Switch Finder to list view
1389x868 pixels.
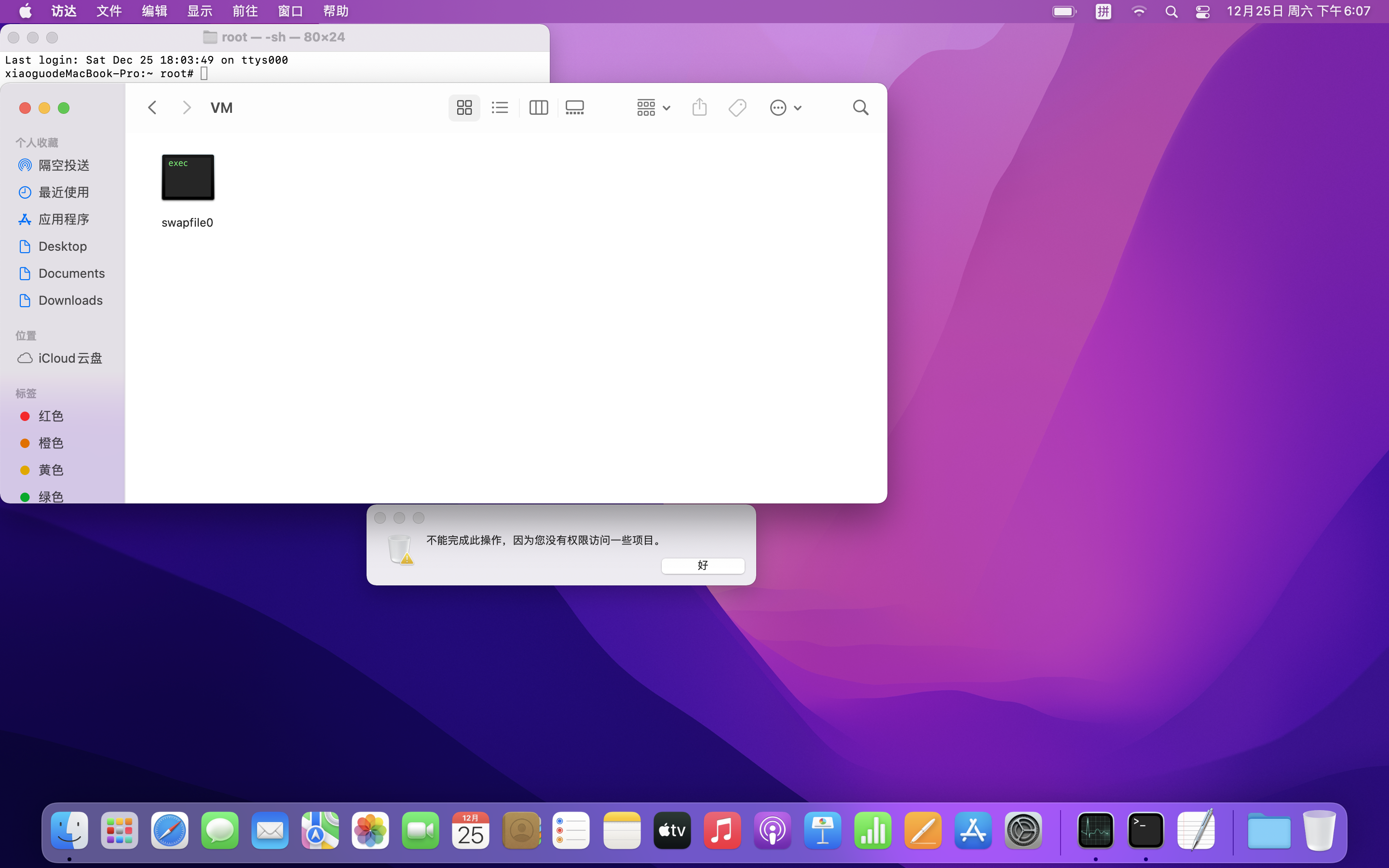coord(500,108)
